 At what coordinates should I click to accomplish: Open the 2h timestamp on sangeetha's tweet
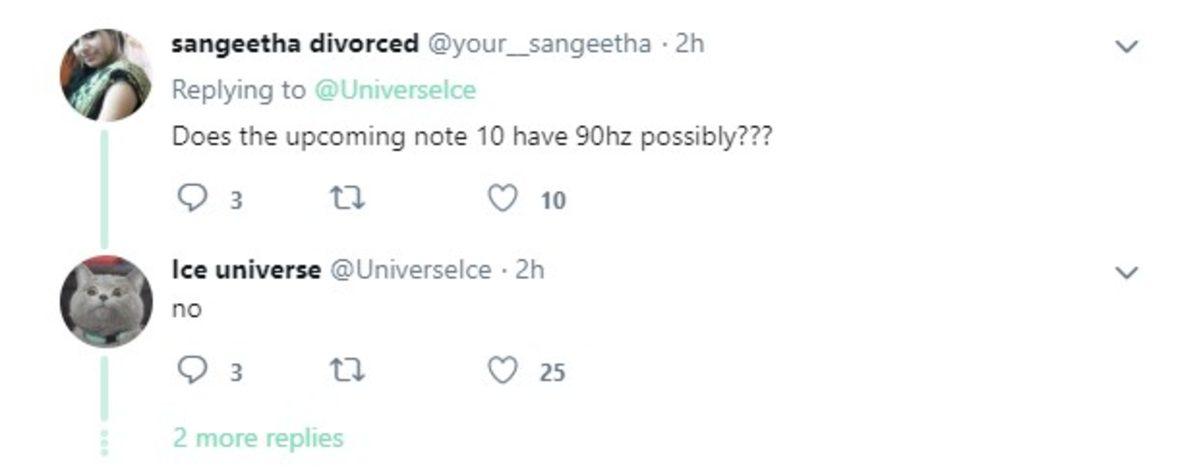pos(690,45)
